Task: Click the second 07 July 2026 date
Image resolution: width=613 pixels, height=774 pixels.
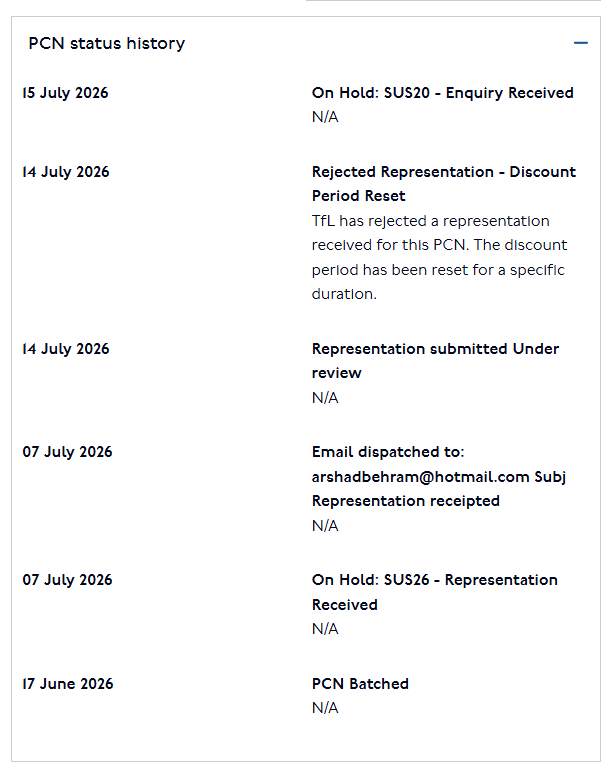Action: point(67,580)
